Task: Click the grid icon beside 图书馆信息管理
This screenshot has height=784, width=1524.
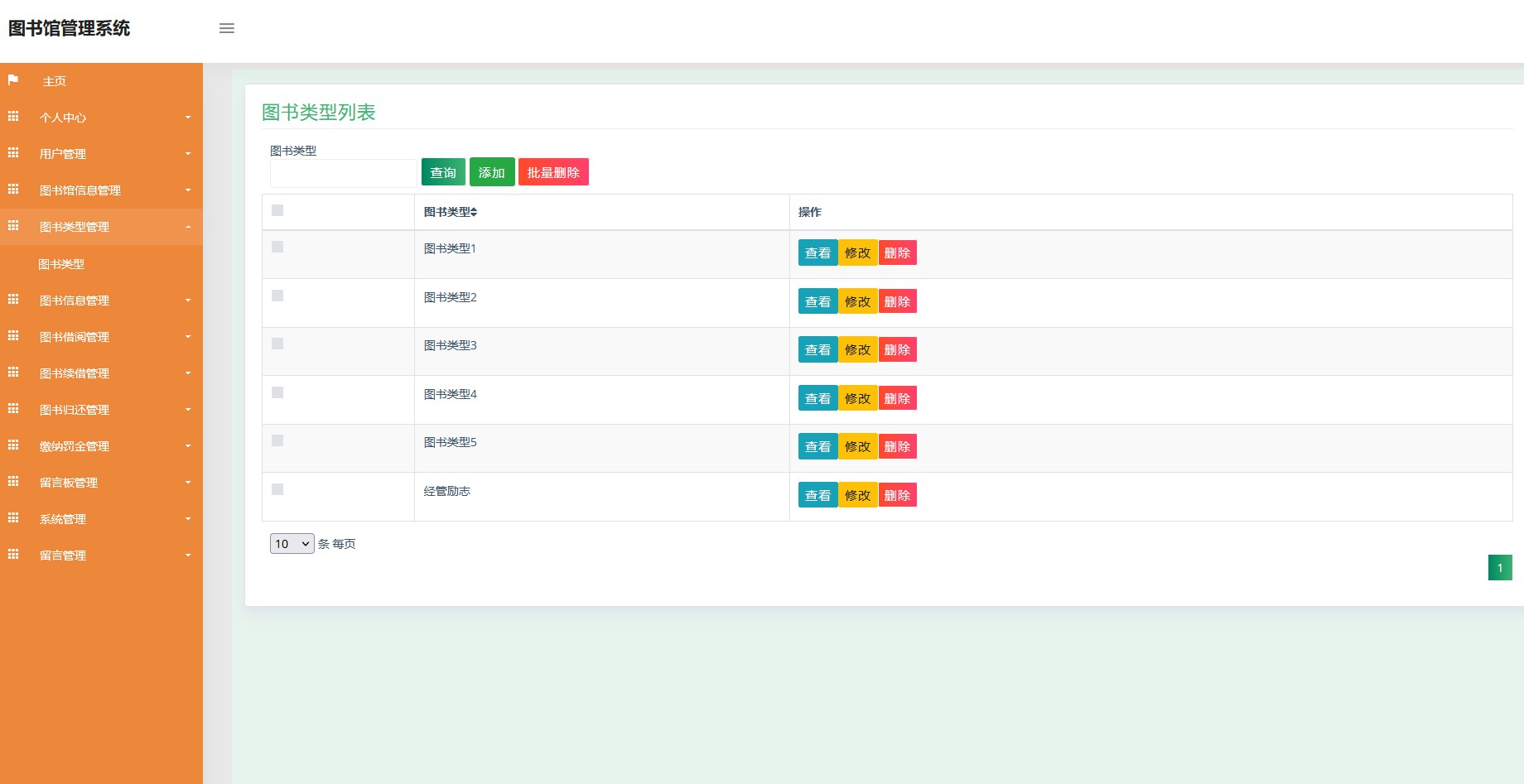Action: coord(13,190)
